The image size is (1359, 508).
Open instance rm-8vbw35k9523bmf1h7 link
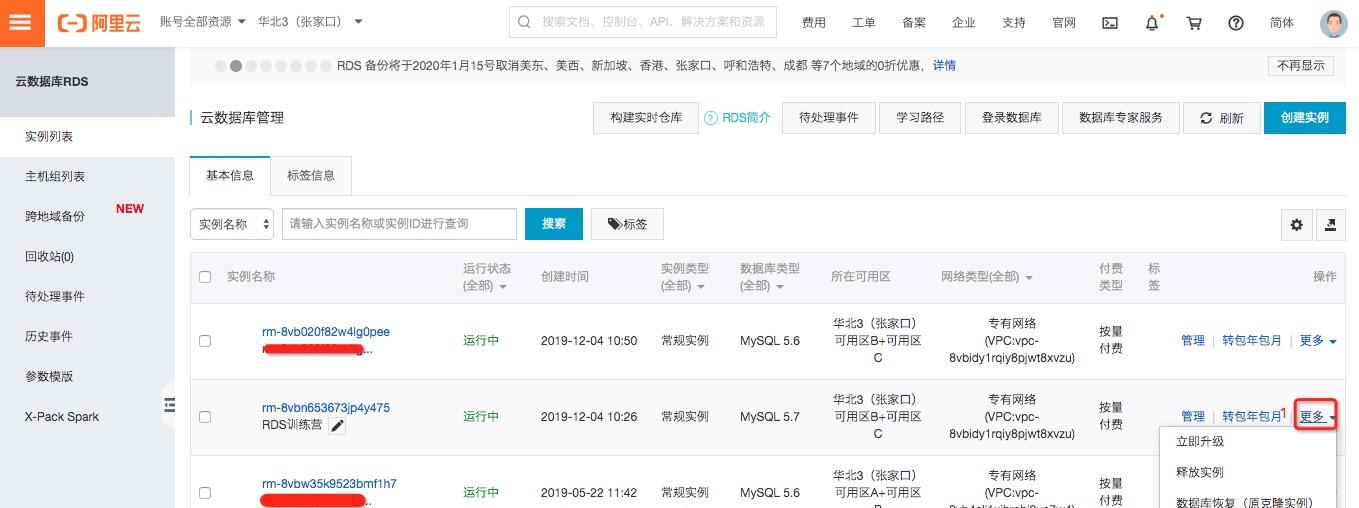329,484
